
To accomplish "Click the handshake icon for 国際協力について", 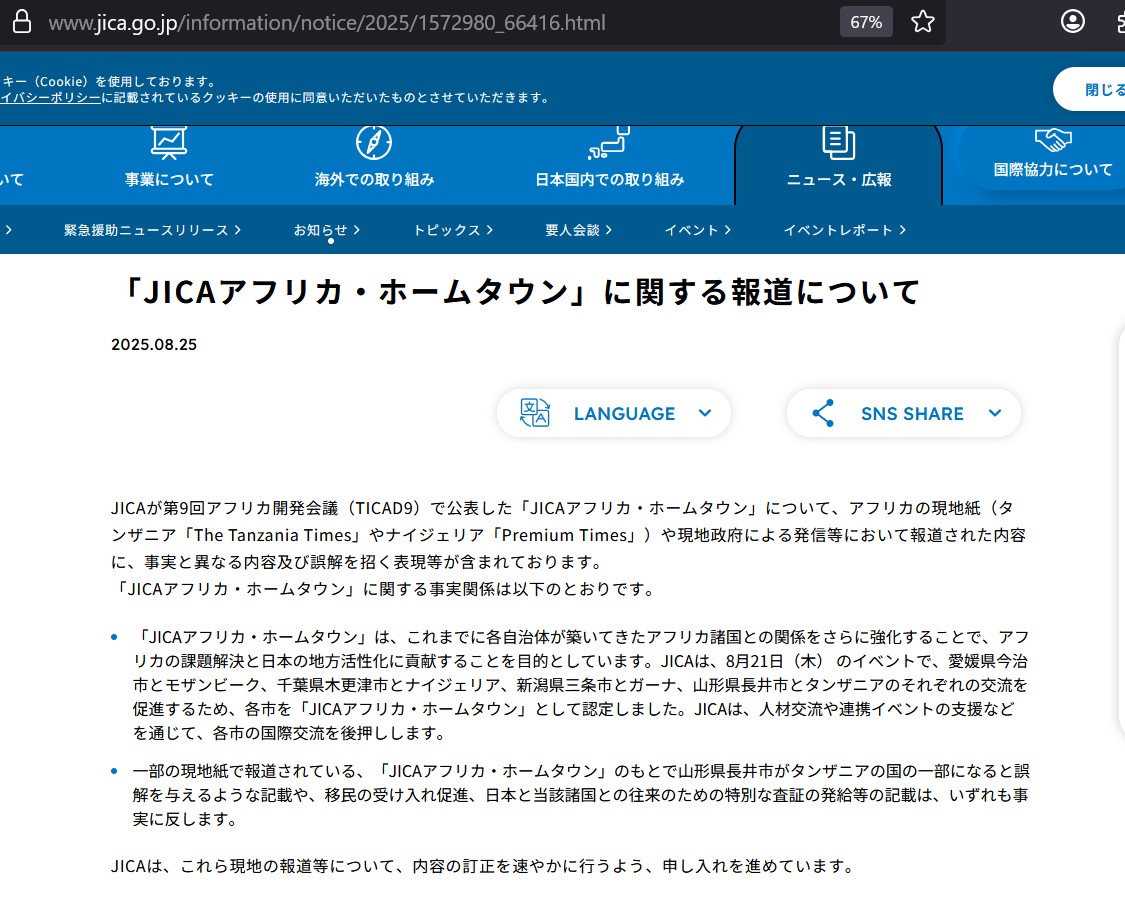I will click(x=1052, y=141).
